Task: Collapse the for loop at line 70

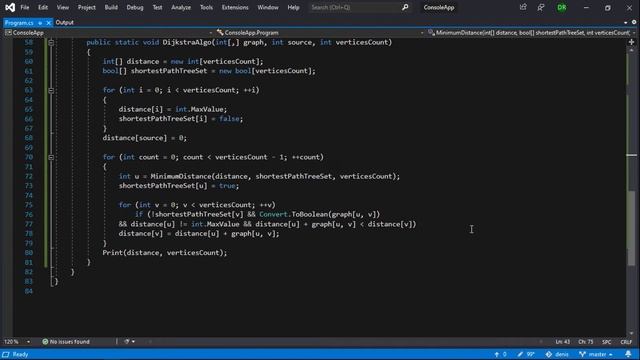Action: coord(51,157)
